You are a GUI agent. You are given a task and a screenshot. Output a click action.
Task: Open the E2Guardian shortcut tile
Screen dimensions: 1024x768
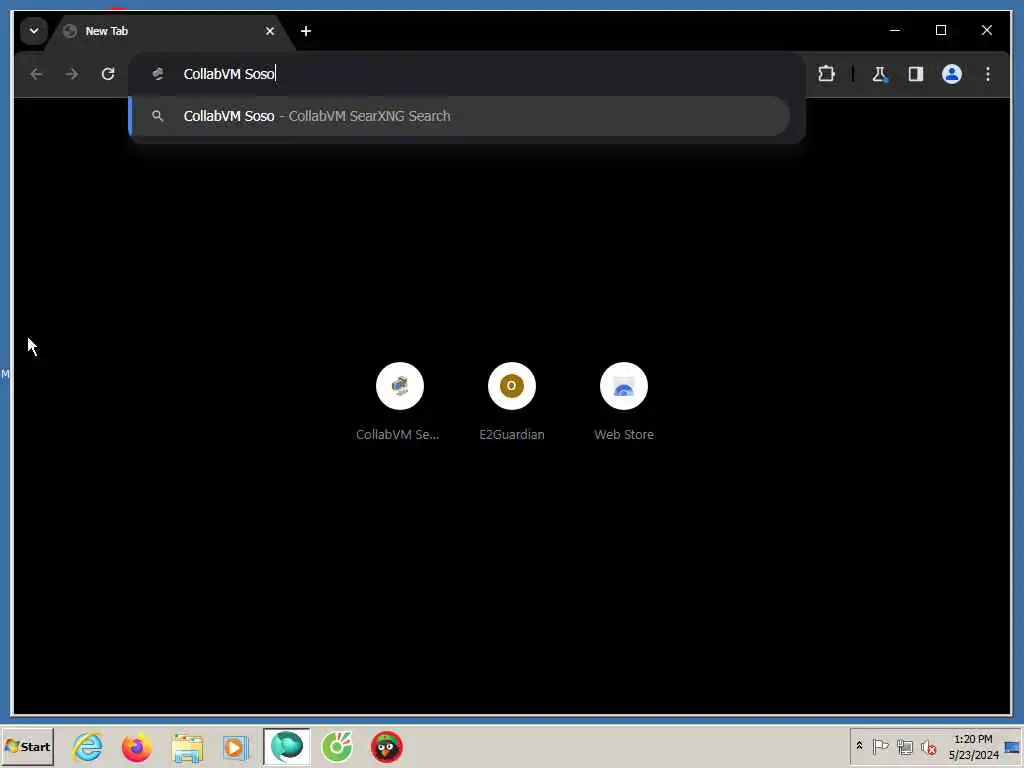[511, 402]
